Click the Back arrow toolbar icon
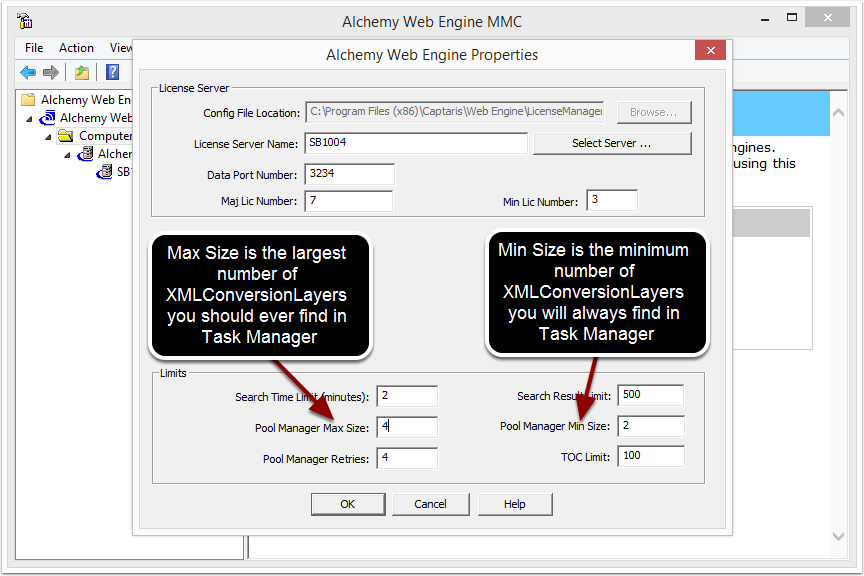The height and width of the screenshot is (576, 864). point(28,72)
